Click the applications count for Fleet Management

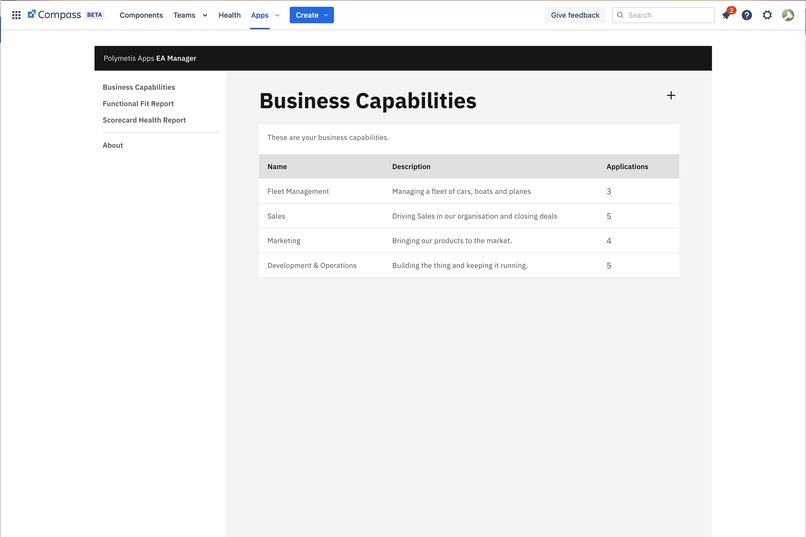[609, 191]
